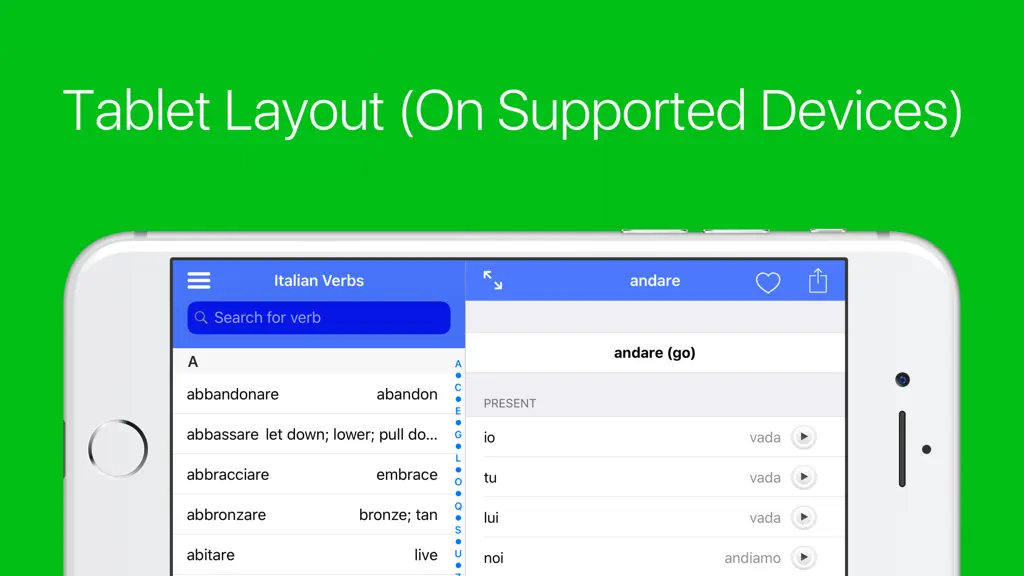
Task: Jump to letter C in index
Action: point(458,387)
